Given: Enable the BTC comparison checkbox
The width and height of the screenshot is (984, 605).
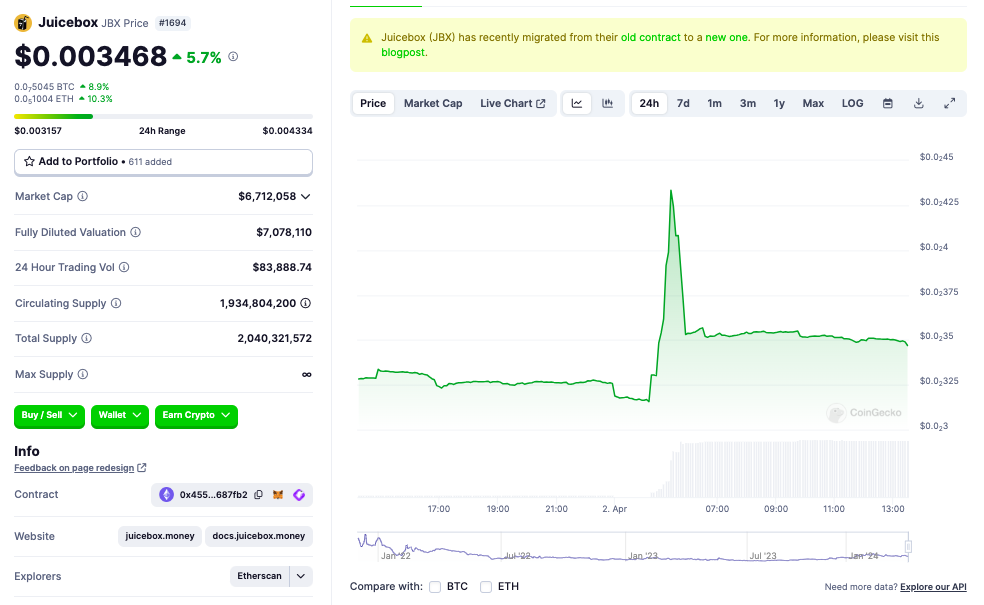Looking at the screenshot, I should pos(435,587).
